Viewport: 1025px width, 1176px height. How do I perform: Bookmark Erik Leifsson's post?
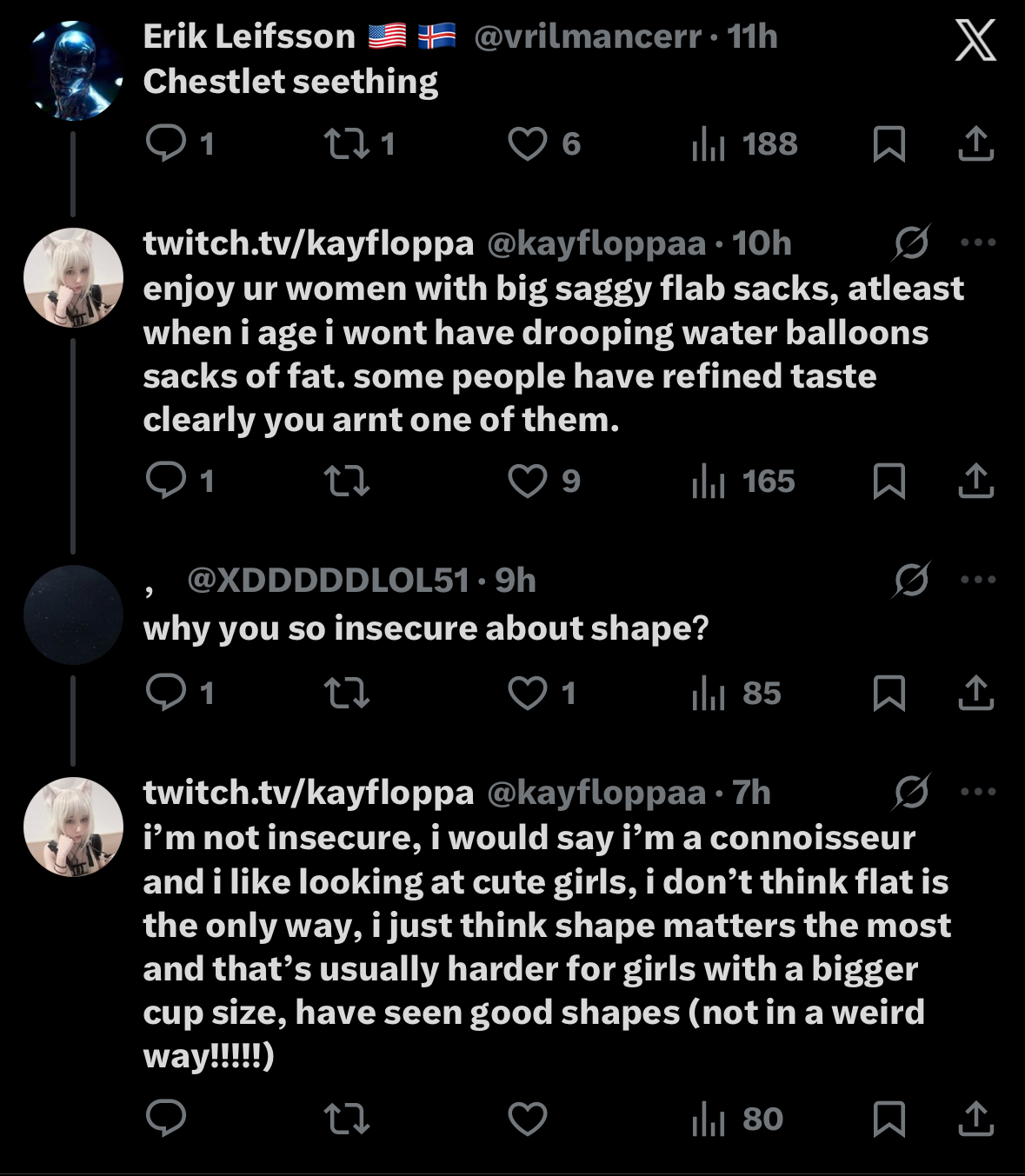click(x=889, y=143)
